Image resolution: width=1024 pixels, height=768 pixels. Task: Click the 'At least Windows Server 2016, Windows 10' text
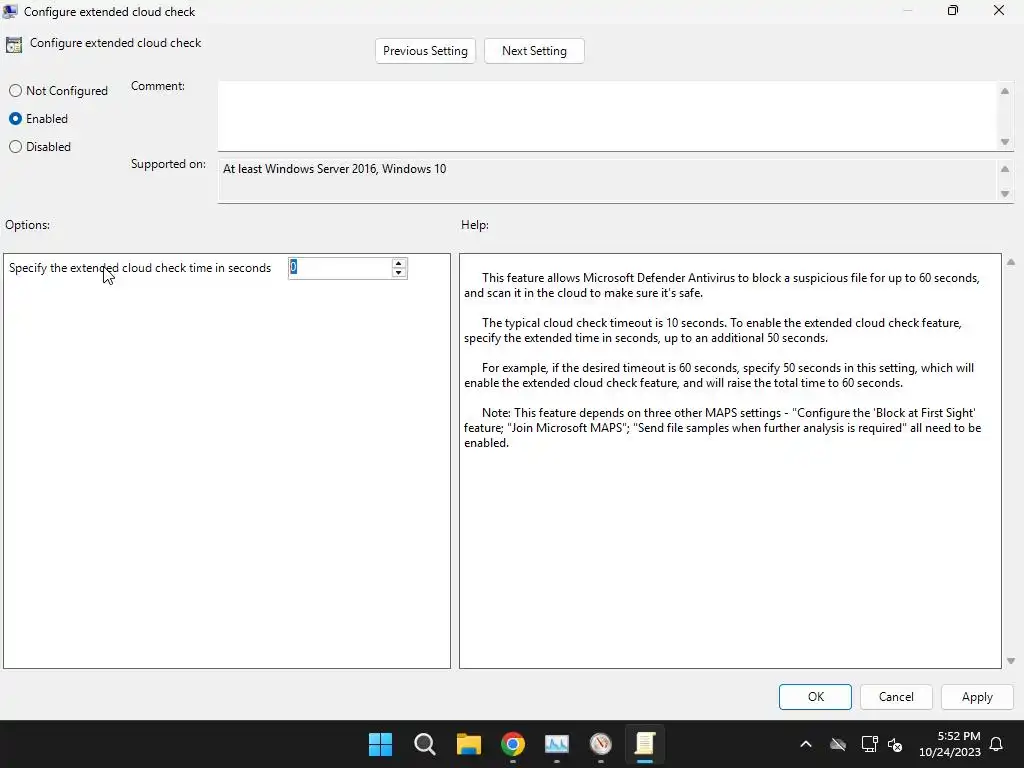[x=334, y=169]
